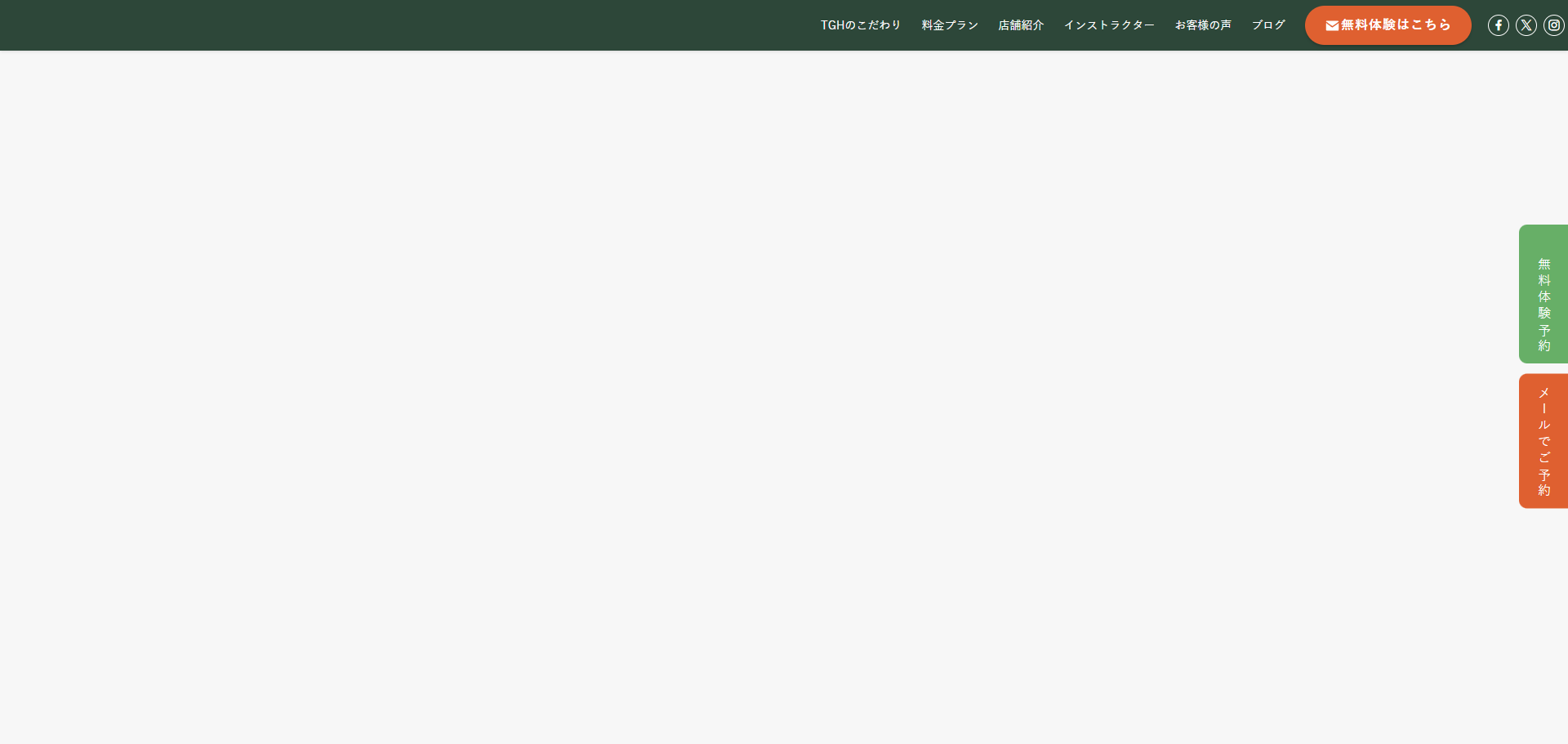Click the orange 無料体験はこちら button
This screenshot has width=1568, height=744.
coord(1388,25)
